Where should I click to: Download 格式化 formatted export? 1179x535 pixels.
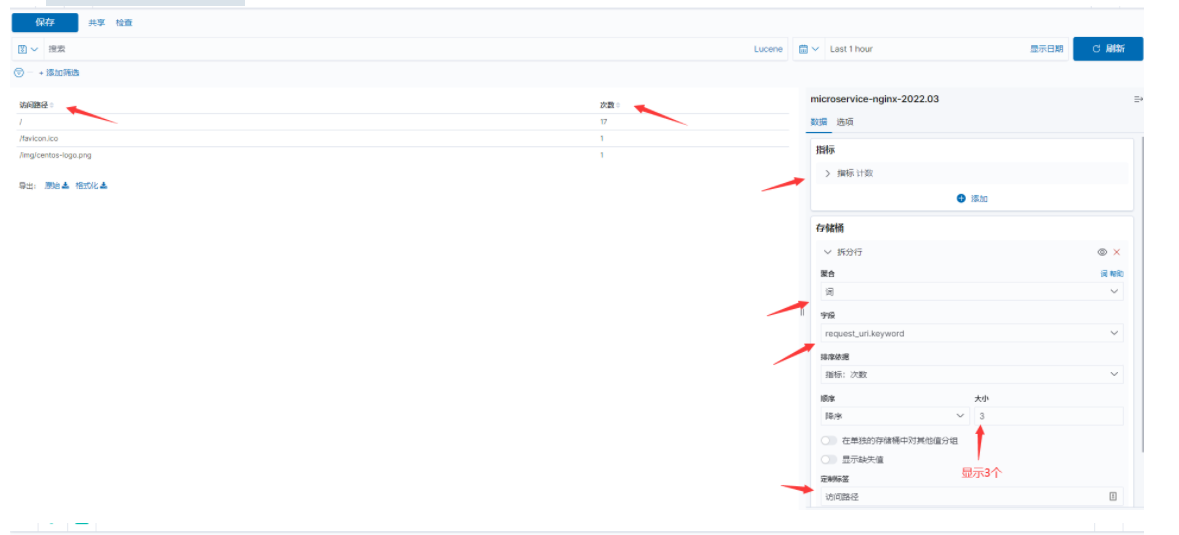(x=91, y=185)
